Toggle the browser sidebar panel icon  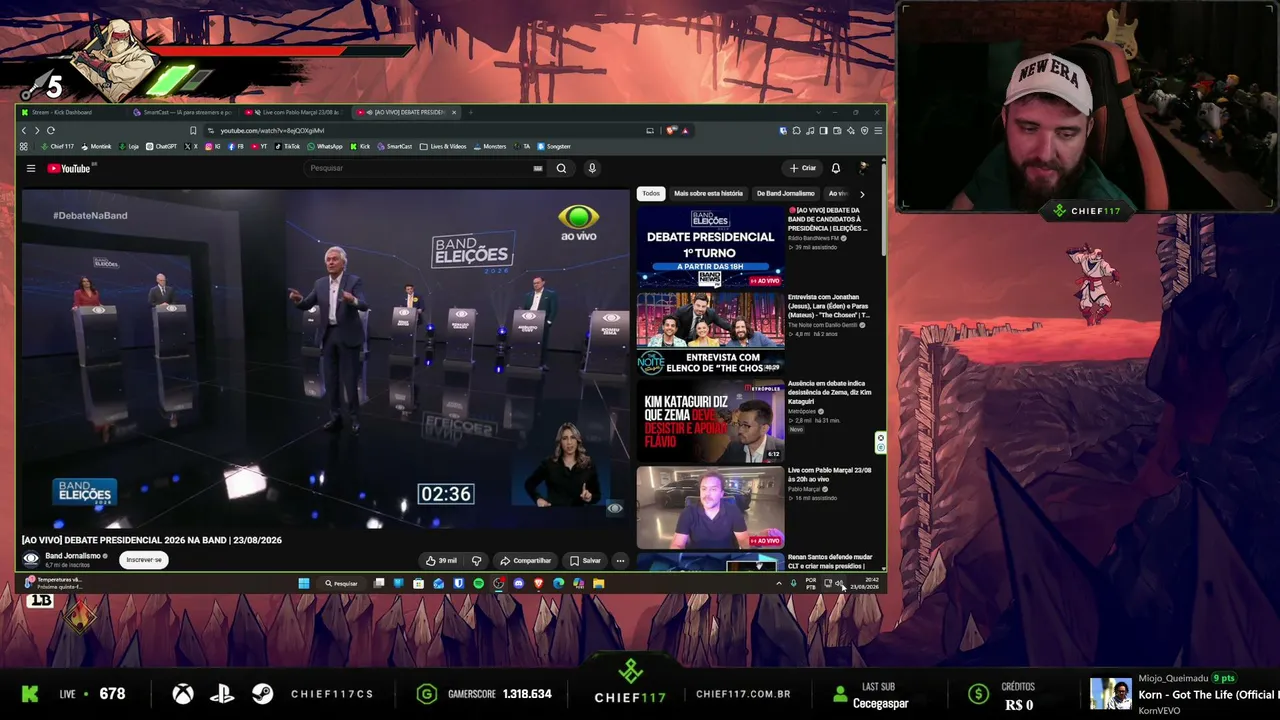[823, 130]
